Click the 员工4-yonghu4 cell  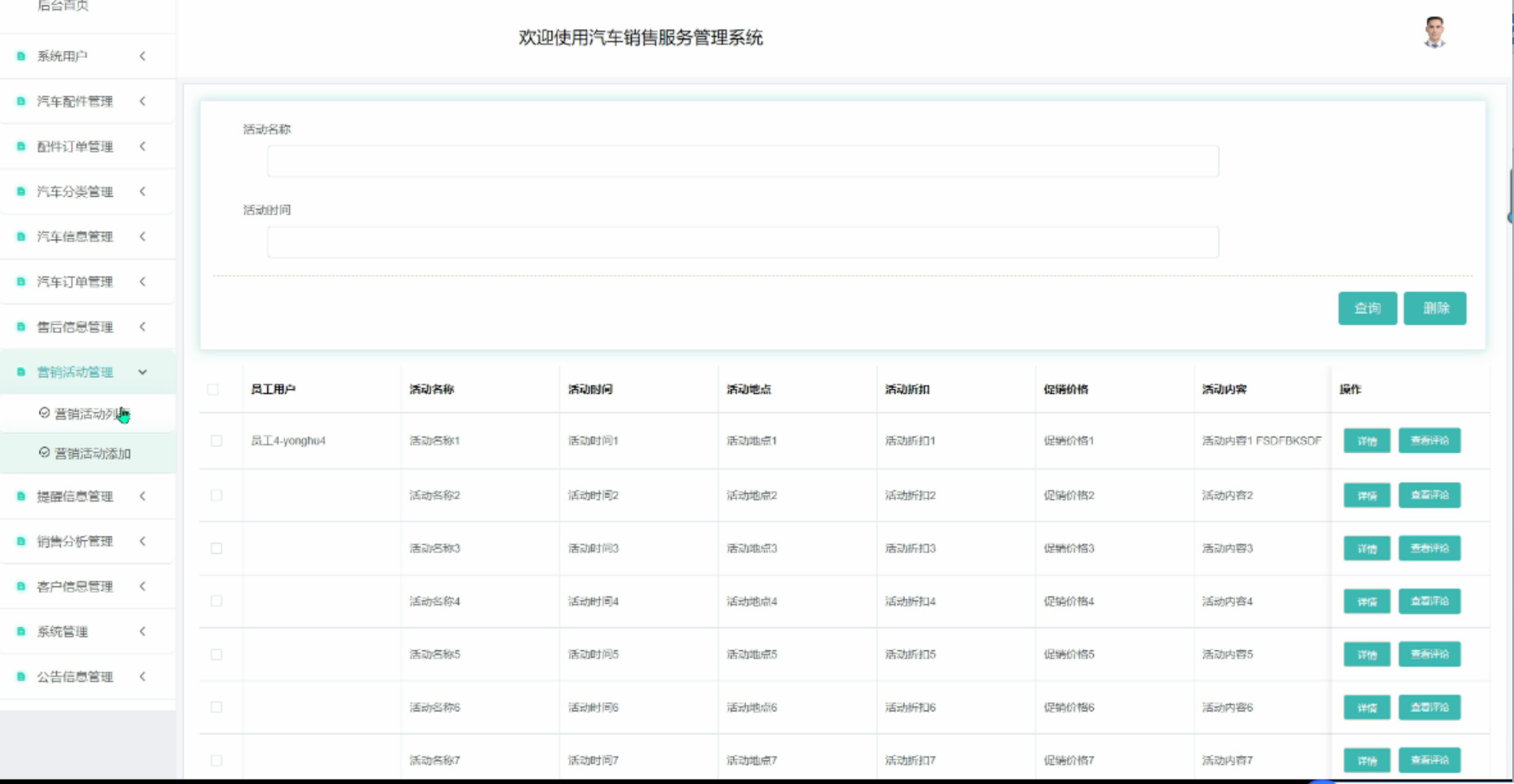(288, 441)
